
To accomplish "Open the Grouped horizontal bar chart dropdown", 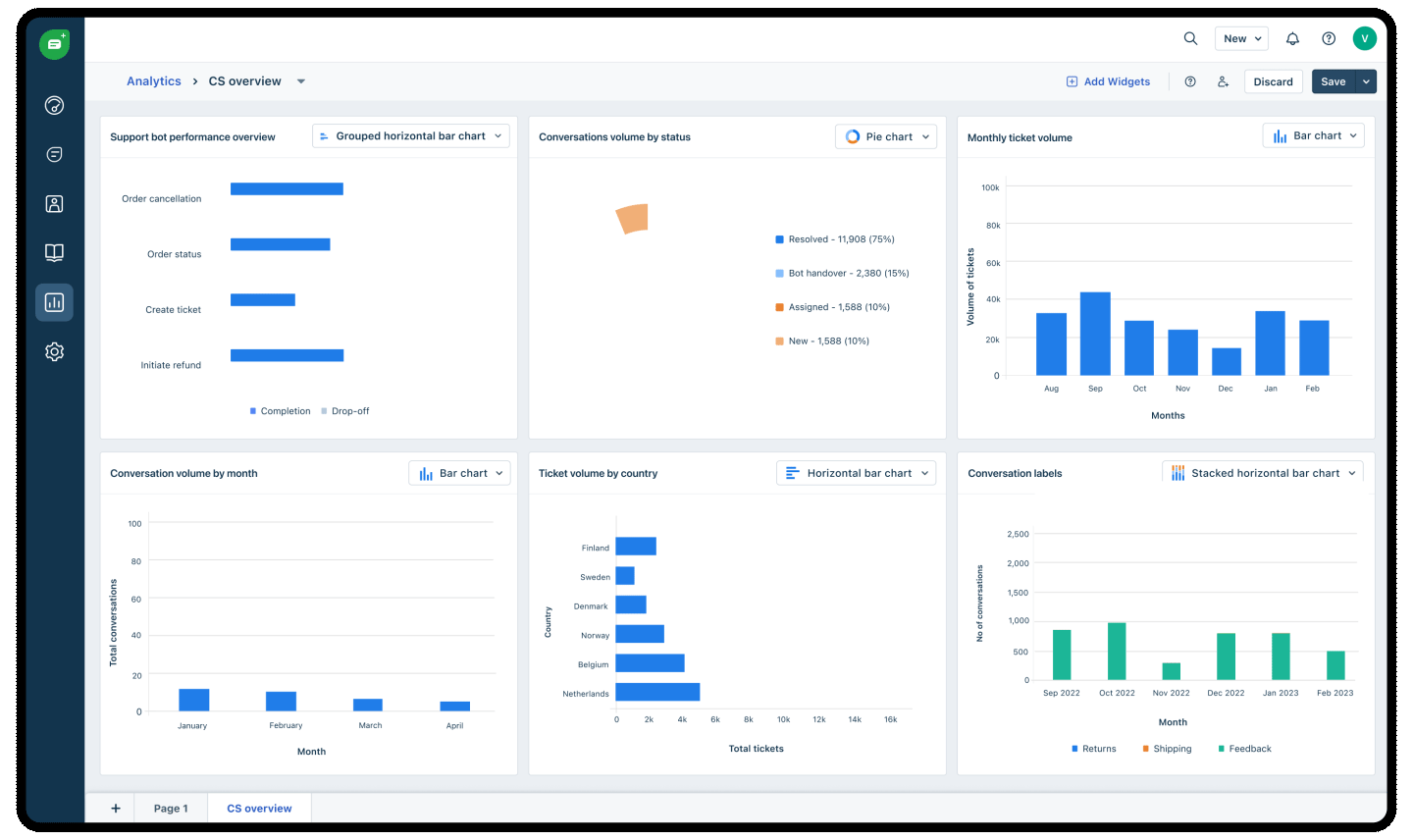I will pos(411,136).
